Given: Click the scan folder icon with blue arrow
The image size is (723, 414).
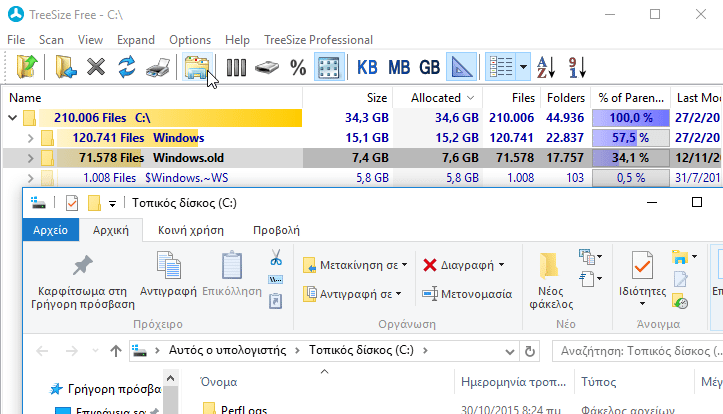Looking at the screenshot, I should coord(65,67).
